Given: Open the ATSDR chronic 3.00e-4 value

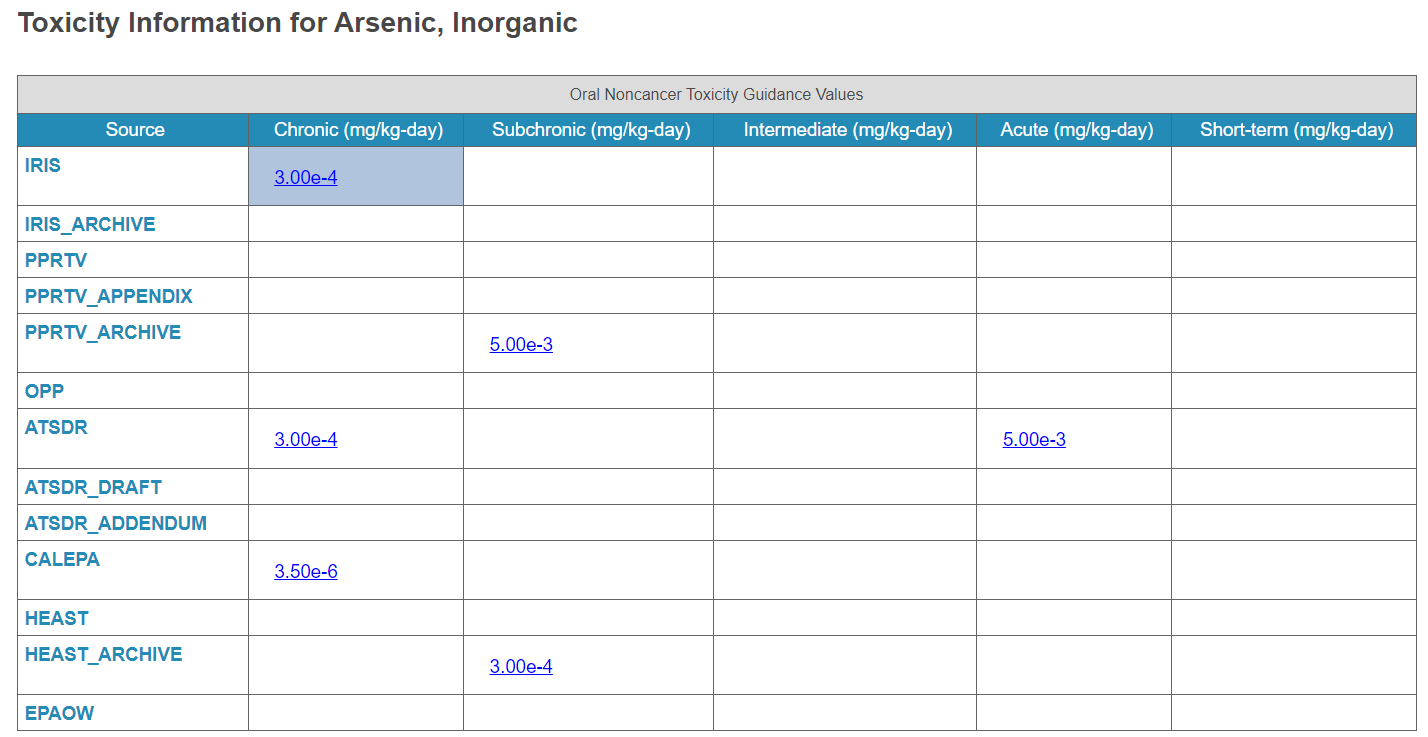Looking at the screenshot, I should coord(305,440).
